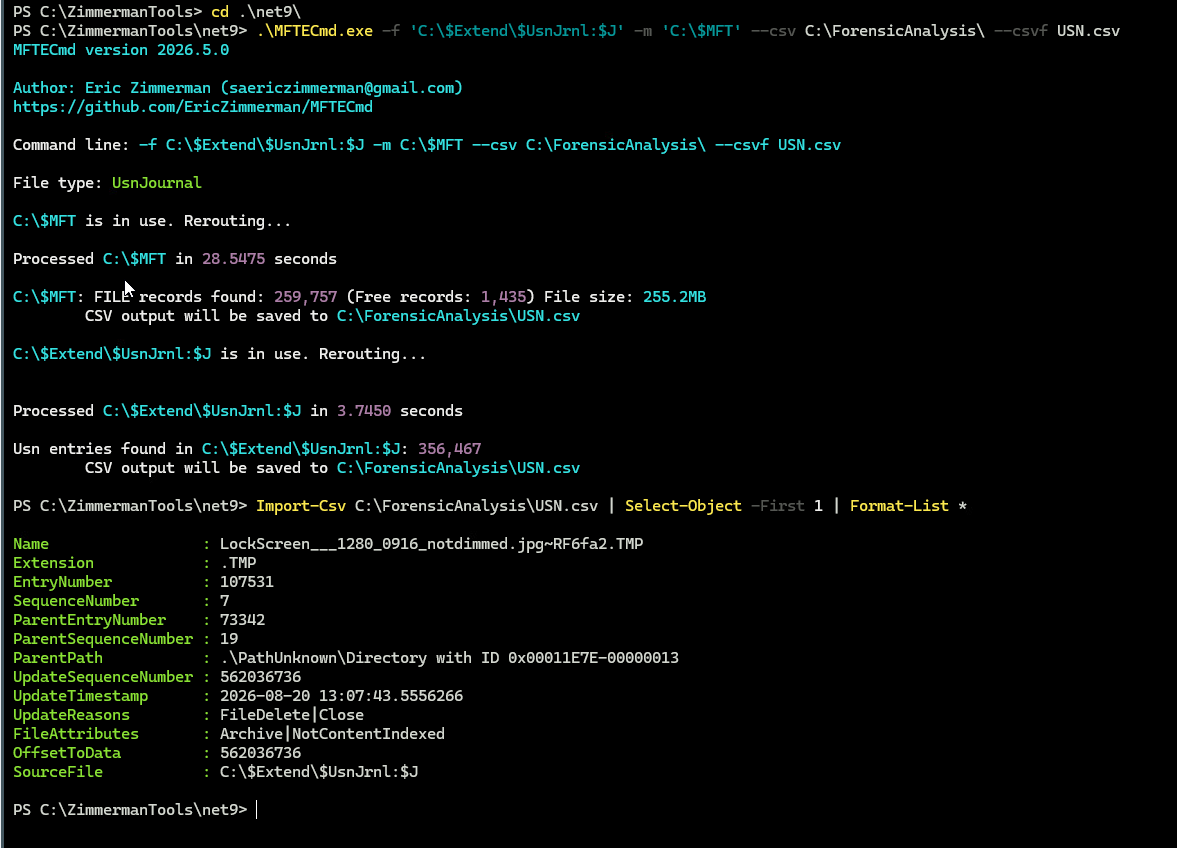Viewport: 1177px width, 848px height.
Task: Select the Usn entries count '356,467'
Action: (x=450, y=449)
